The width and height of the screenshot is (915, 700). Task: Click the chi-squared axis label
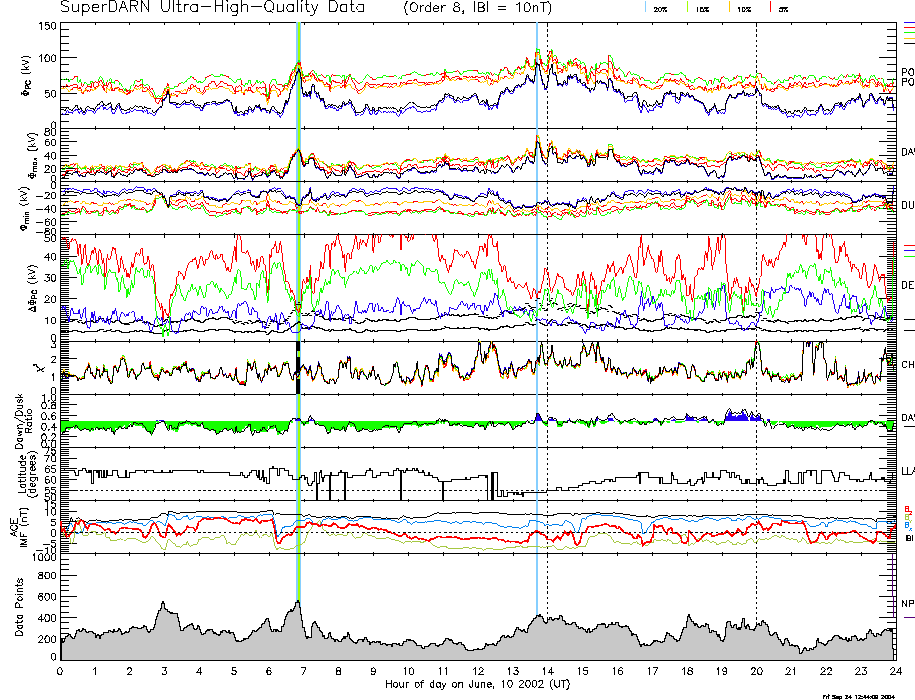(39, 368)
